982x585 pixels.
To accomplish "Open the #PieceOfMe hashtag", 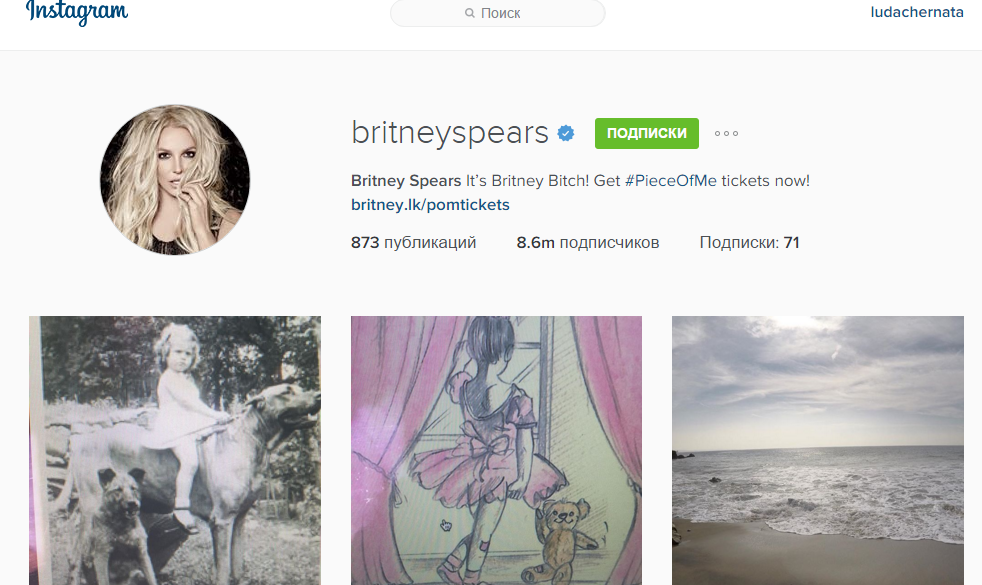I will tap(671, 181).
